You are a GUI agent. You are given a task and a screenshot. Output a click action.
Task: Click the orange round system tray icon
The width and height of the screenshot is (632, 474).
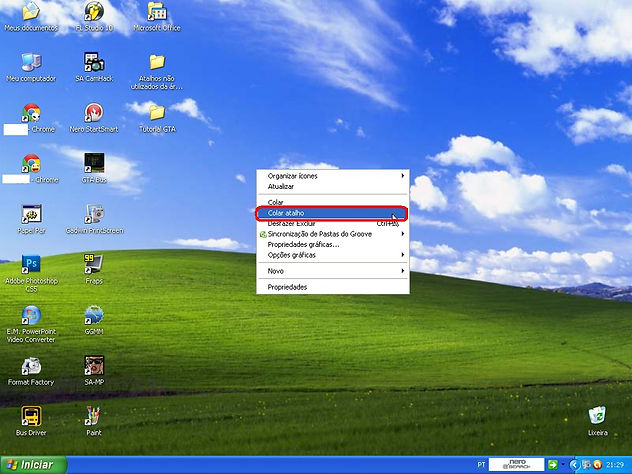point(598,465)
